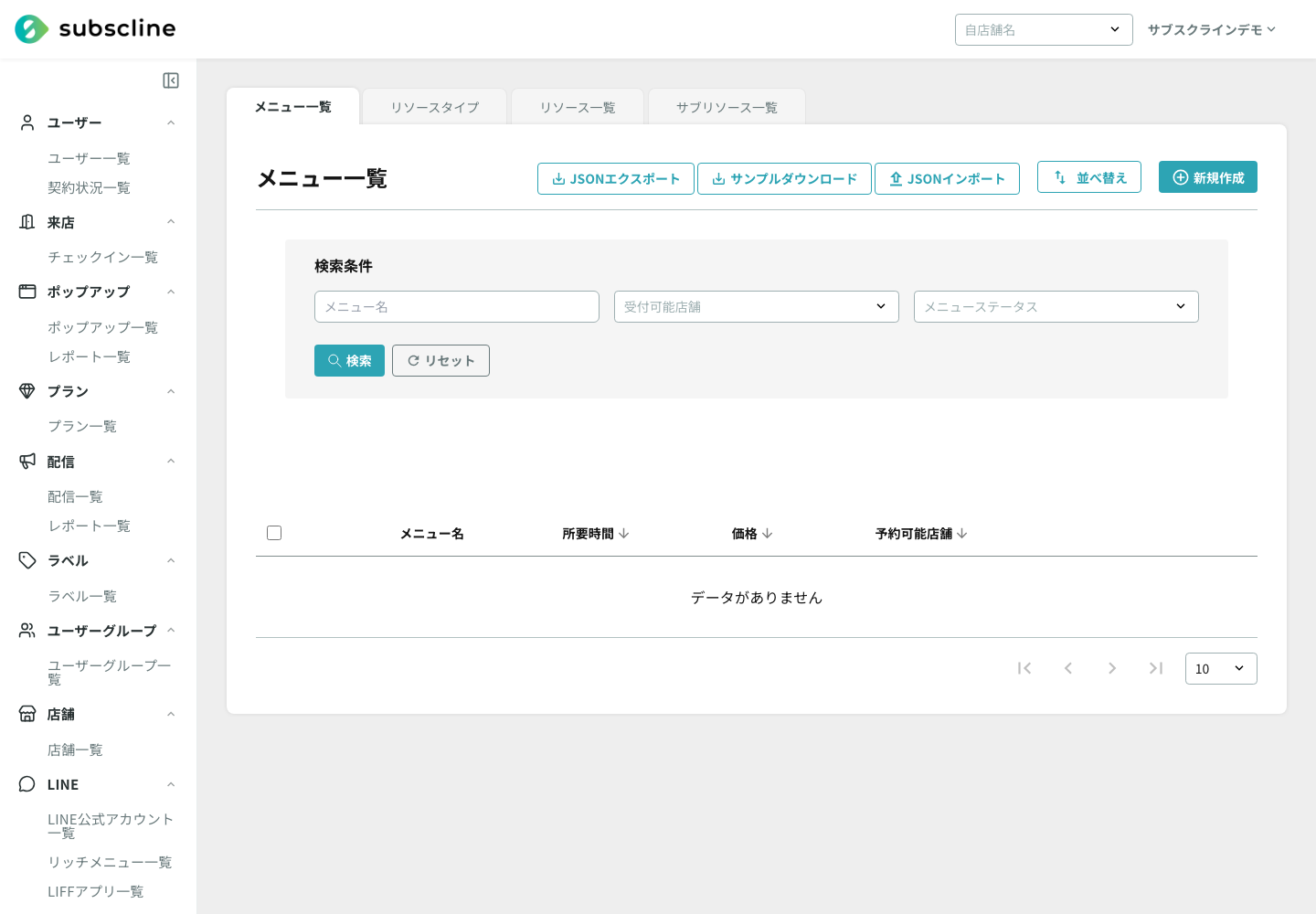This screenshot has height=914, width=1316.
Task: Open レポート一覧 under ポップアップ
Action: coord(89,356)
